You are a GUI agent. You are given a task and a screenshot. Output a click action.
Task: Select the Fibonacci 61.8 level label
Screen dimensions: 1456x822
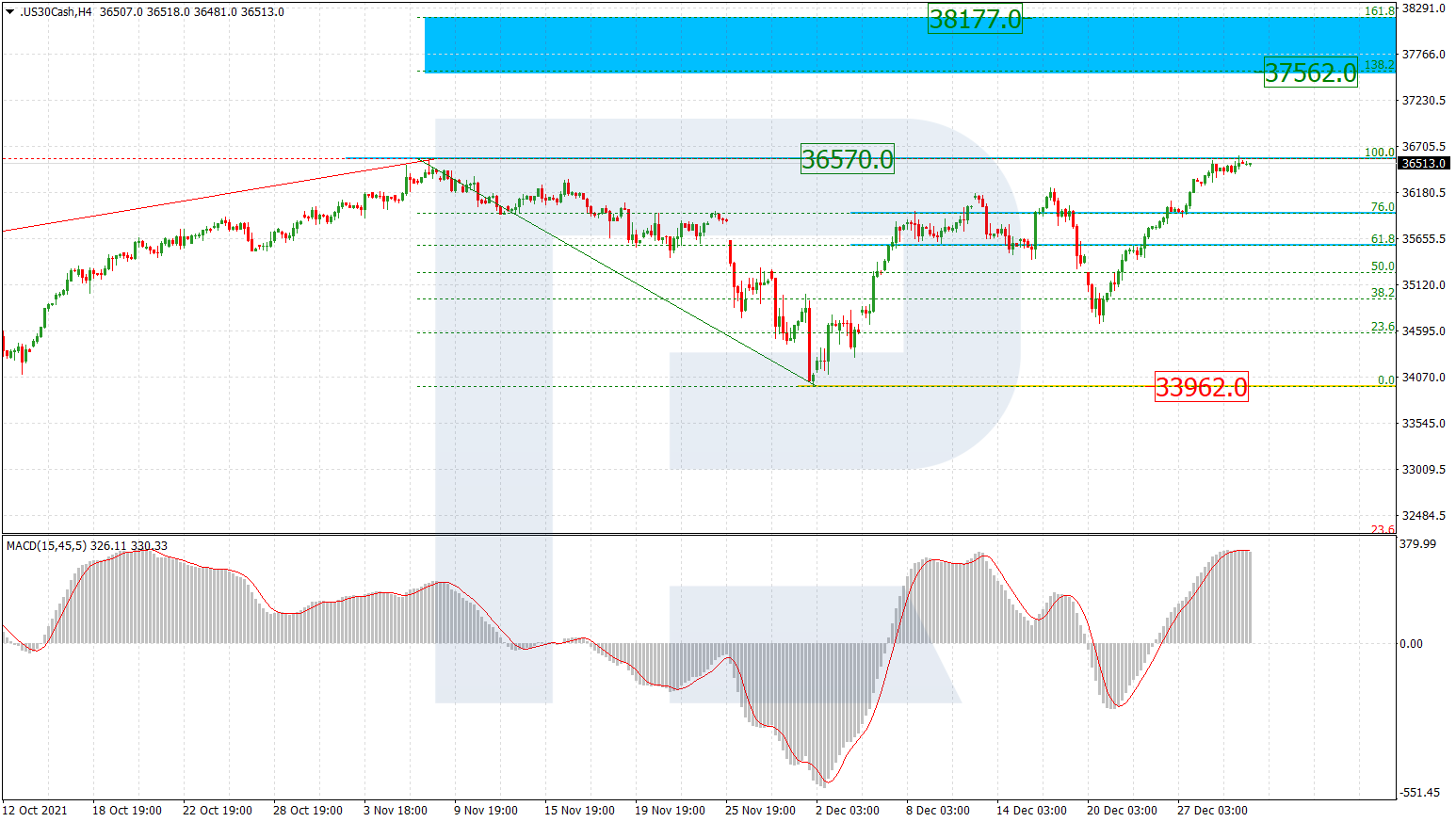[1383, 239]
